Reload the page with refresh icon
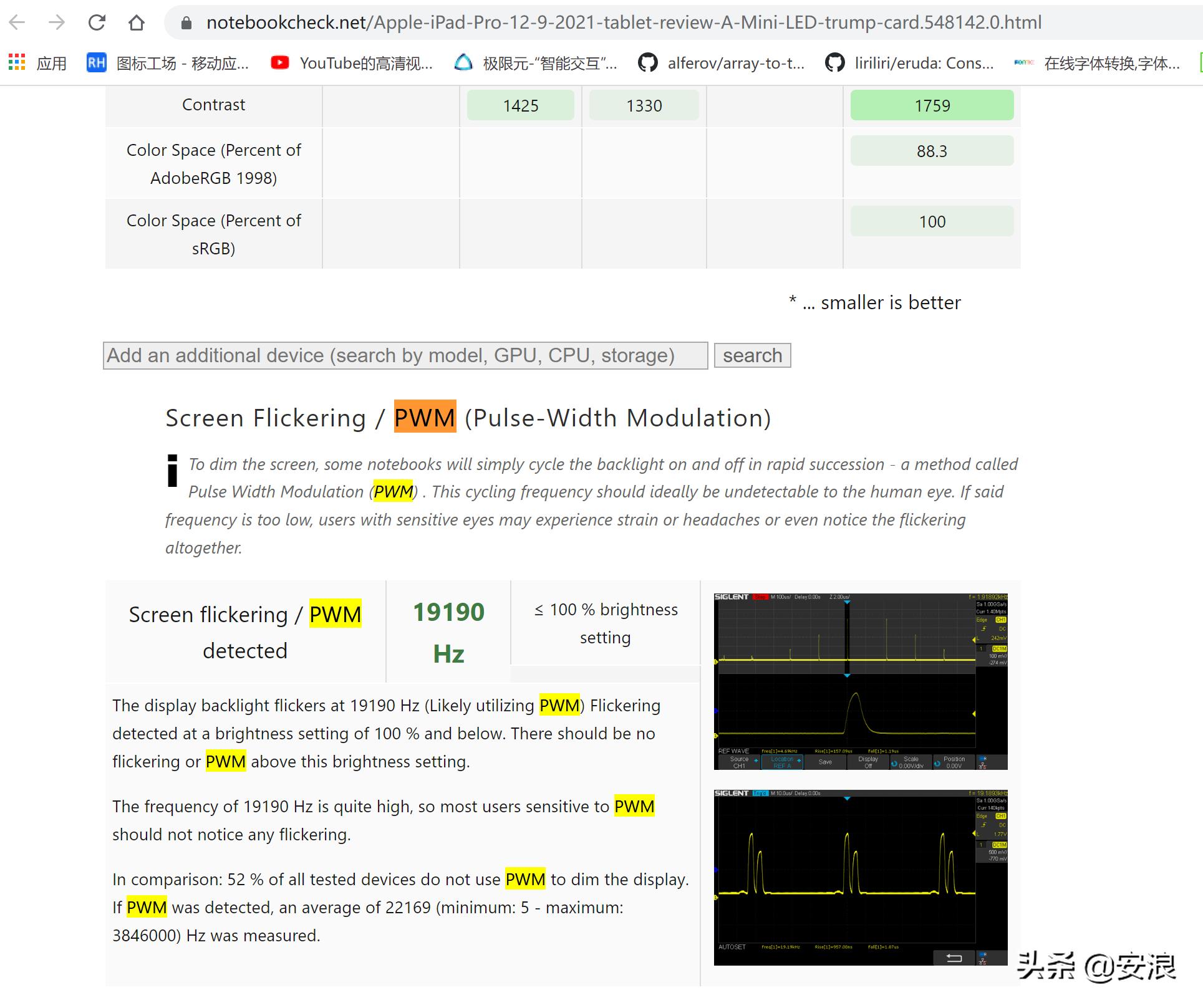 click(x=97, y=23)
